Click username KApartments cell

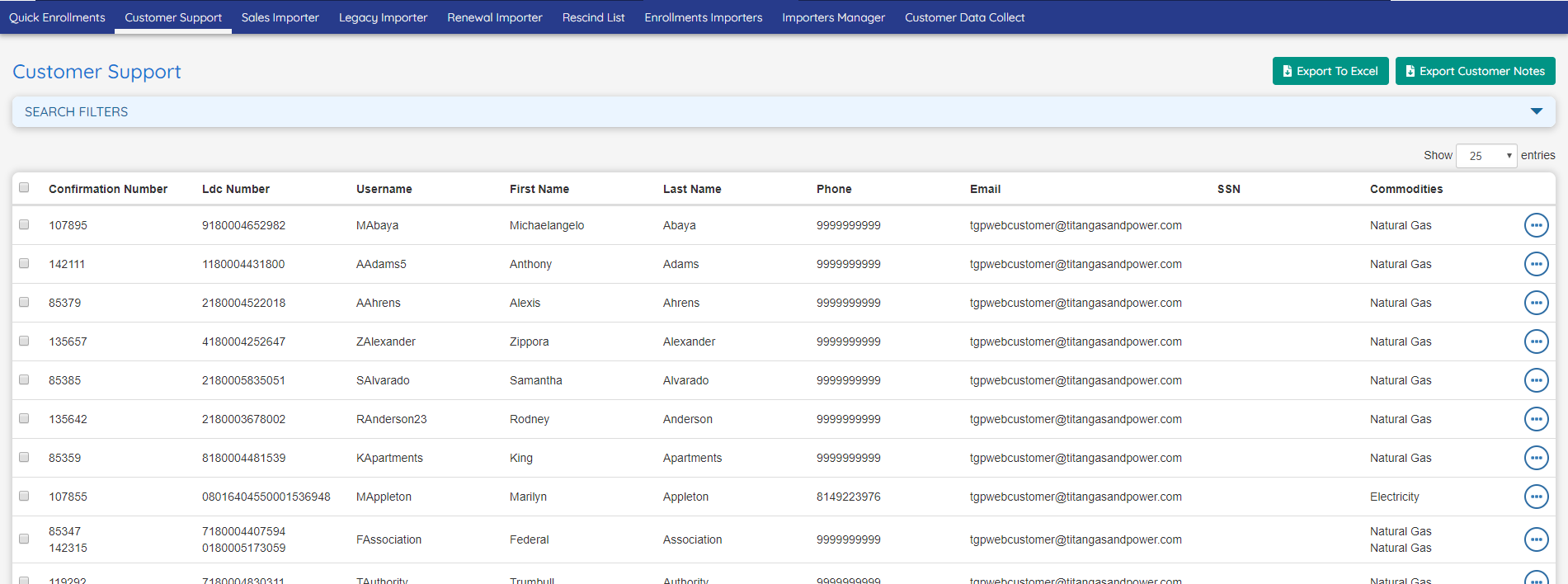pos(389,458)
